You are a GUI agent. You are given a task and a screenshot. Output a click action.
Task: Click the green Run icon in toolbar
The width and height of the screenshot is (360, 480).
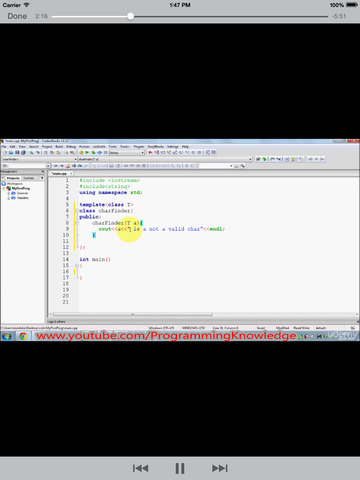point(87,152)
